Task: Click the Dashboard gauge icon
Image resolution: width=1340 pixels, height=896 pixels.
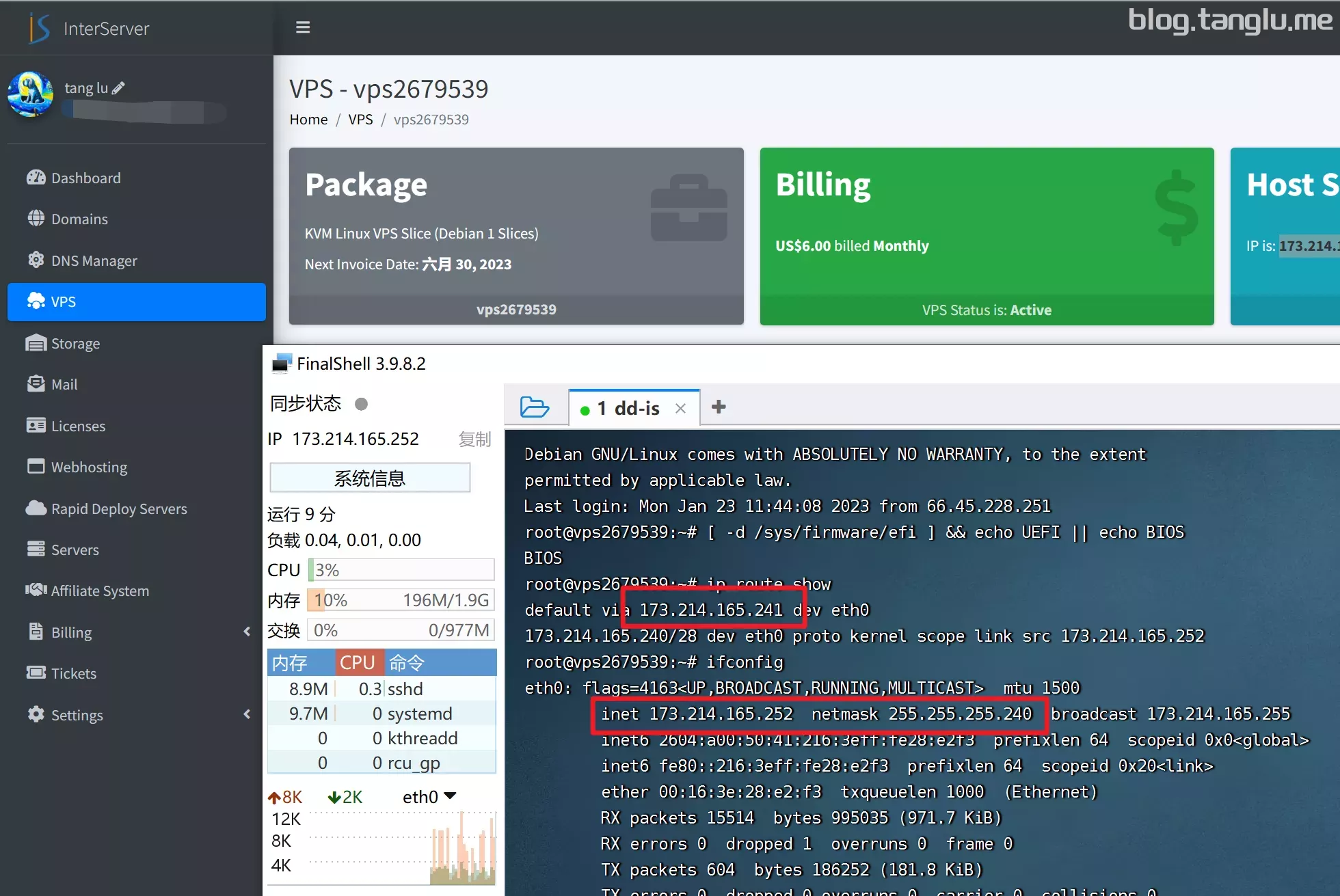Action: [x=36, y=178]
